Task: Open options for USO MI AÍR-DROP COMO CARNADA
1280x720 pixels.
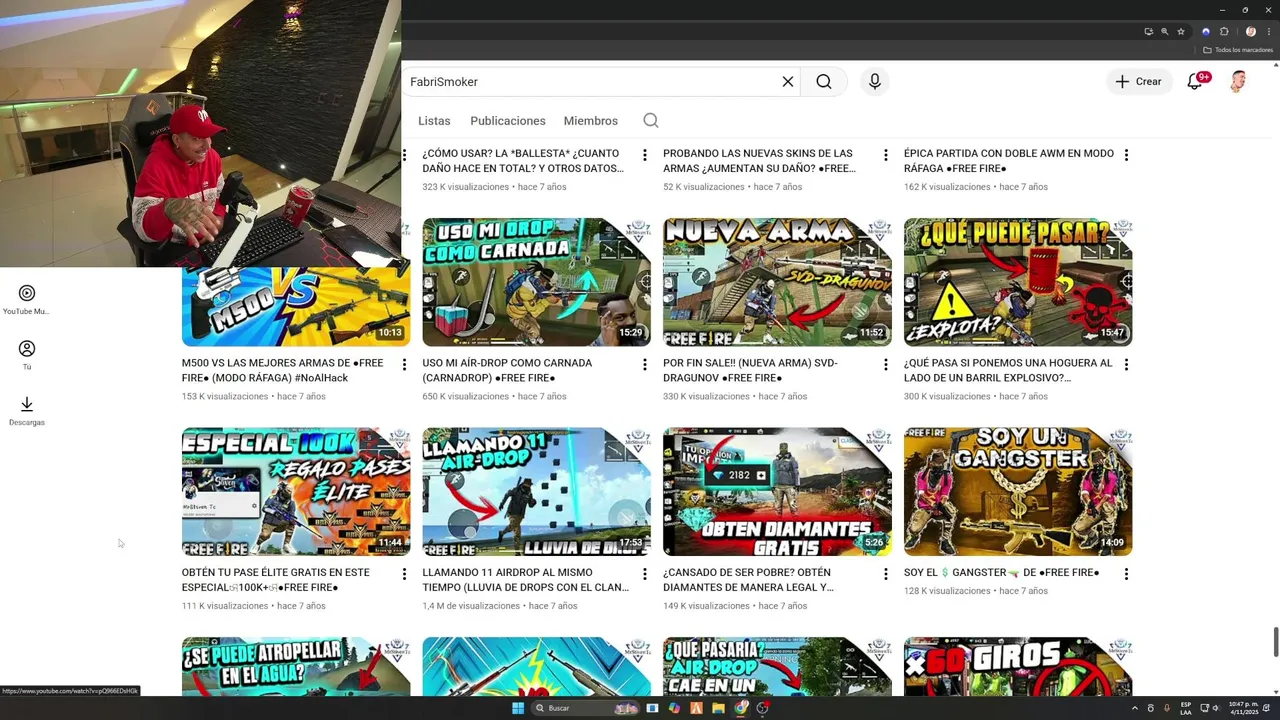Action: [x=645, y=365]
